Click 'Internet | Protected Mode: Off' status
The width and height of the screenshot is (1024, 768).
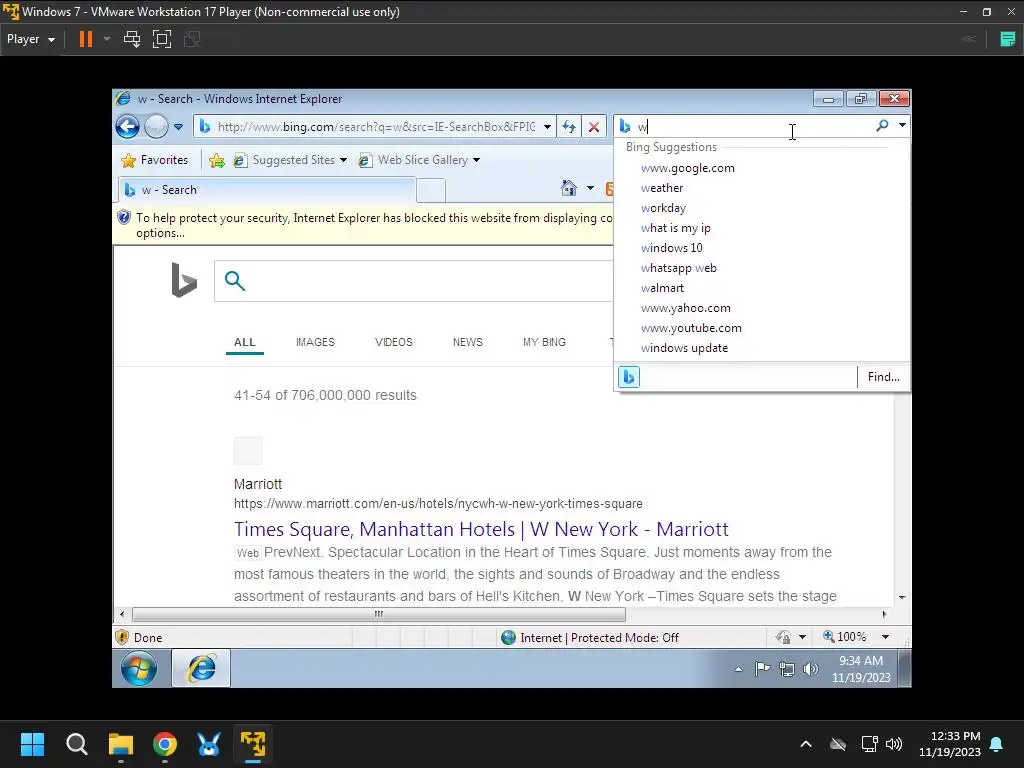click(x=590, y=638)
